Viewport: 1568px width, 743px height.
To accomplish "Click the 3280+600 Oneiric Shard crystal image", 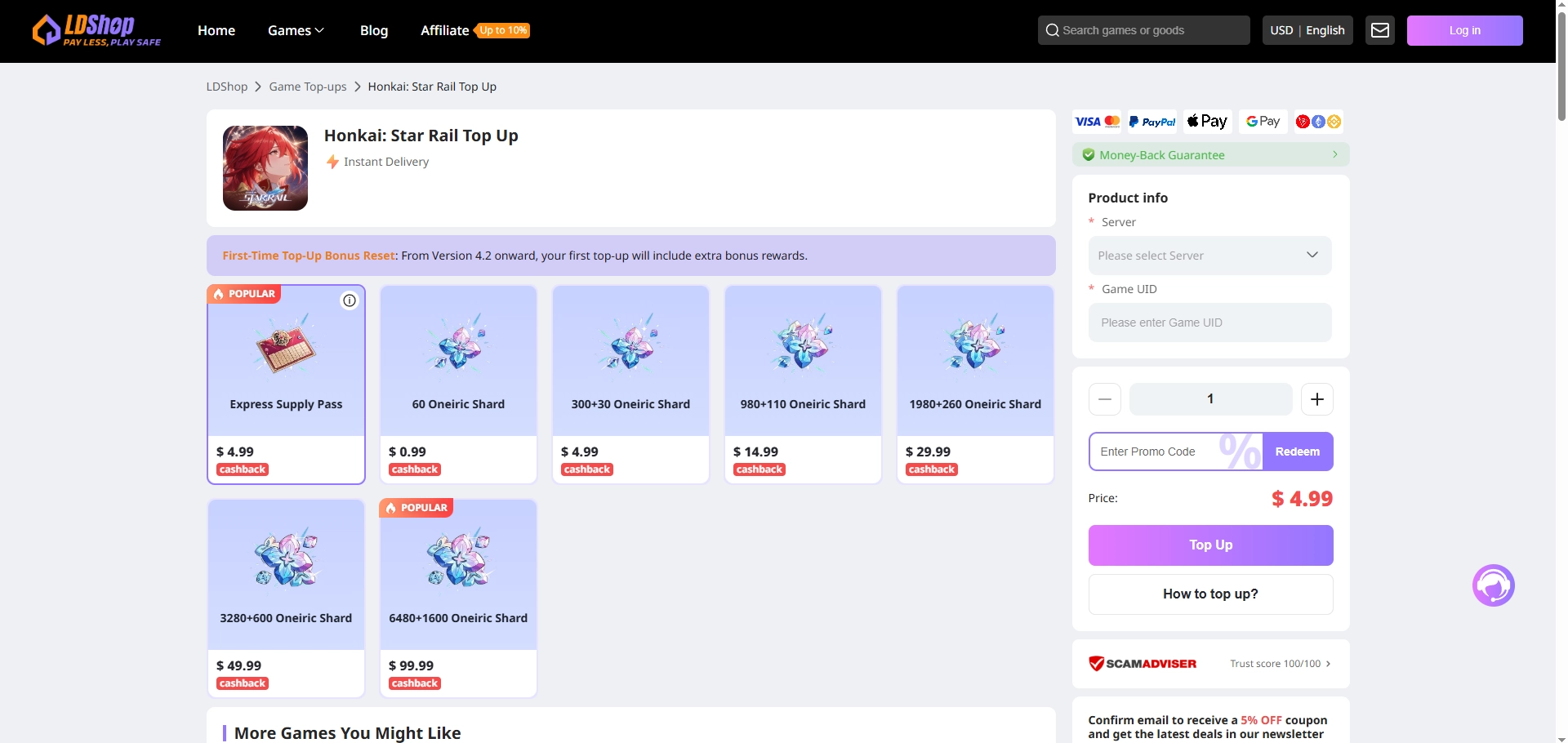I will pos(286,558).
